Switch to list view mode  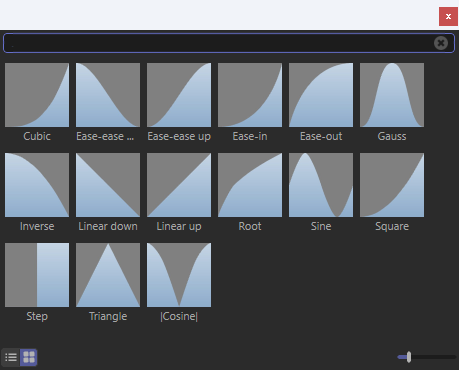point(11,357)
